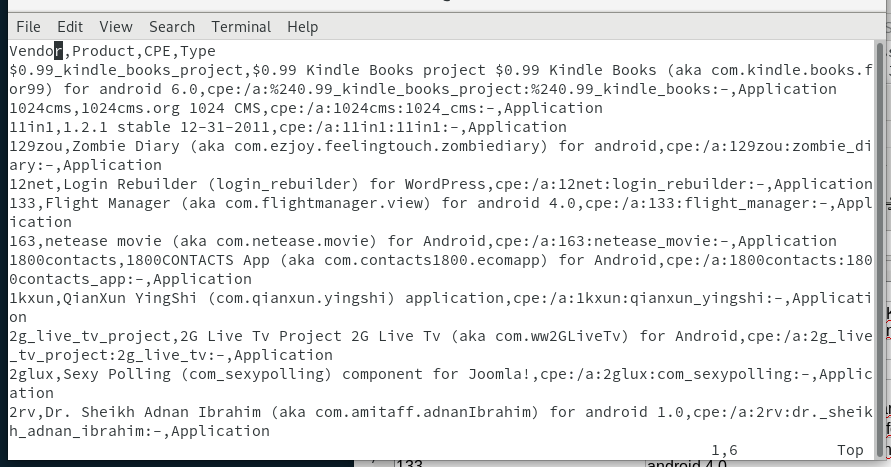
Task: Click the terminal vertical scrollbar
Action: coord(881,250)
